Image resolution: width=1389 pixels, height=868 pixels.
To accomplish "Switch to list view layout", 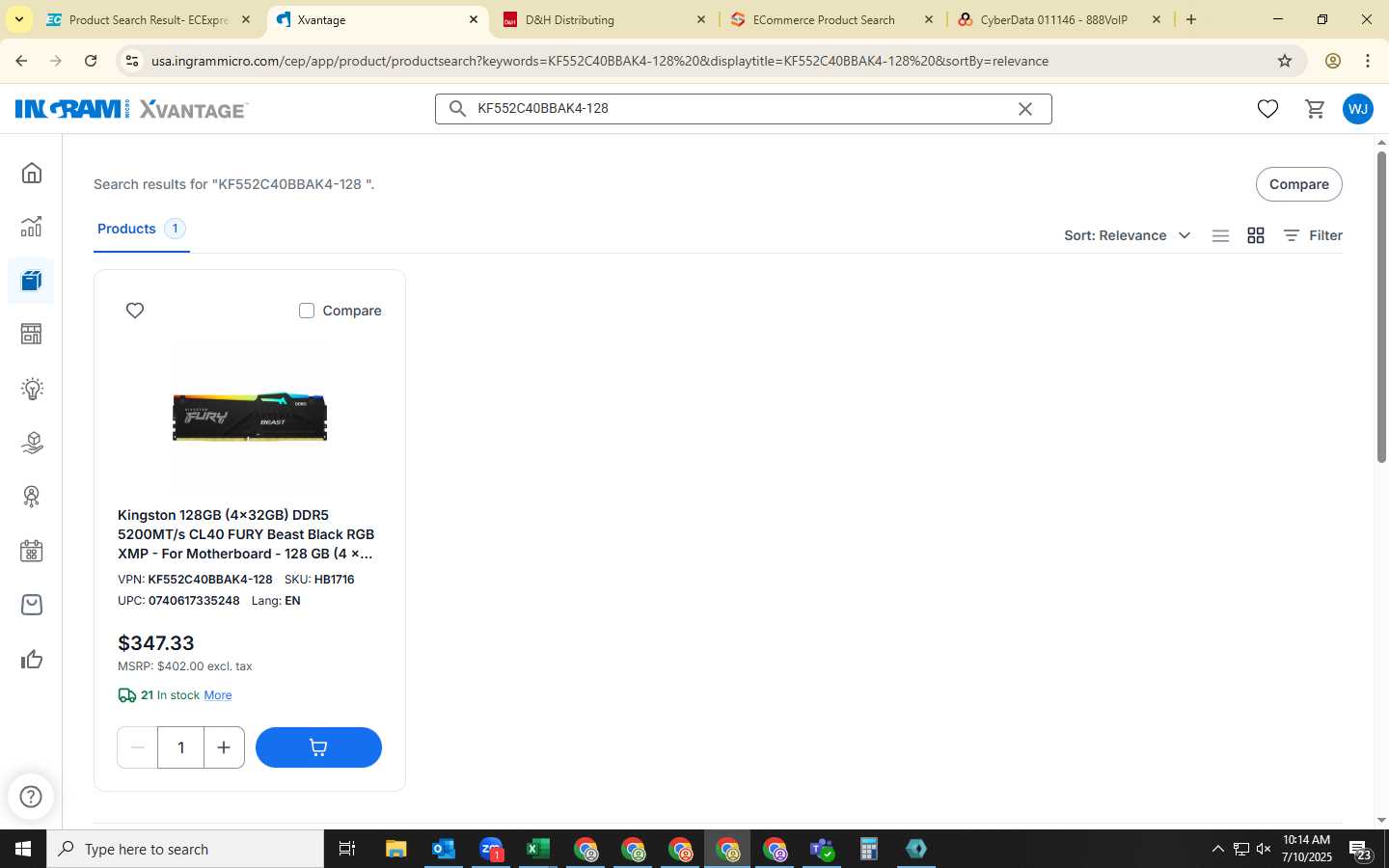I will point(1220,235).
